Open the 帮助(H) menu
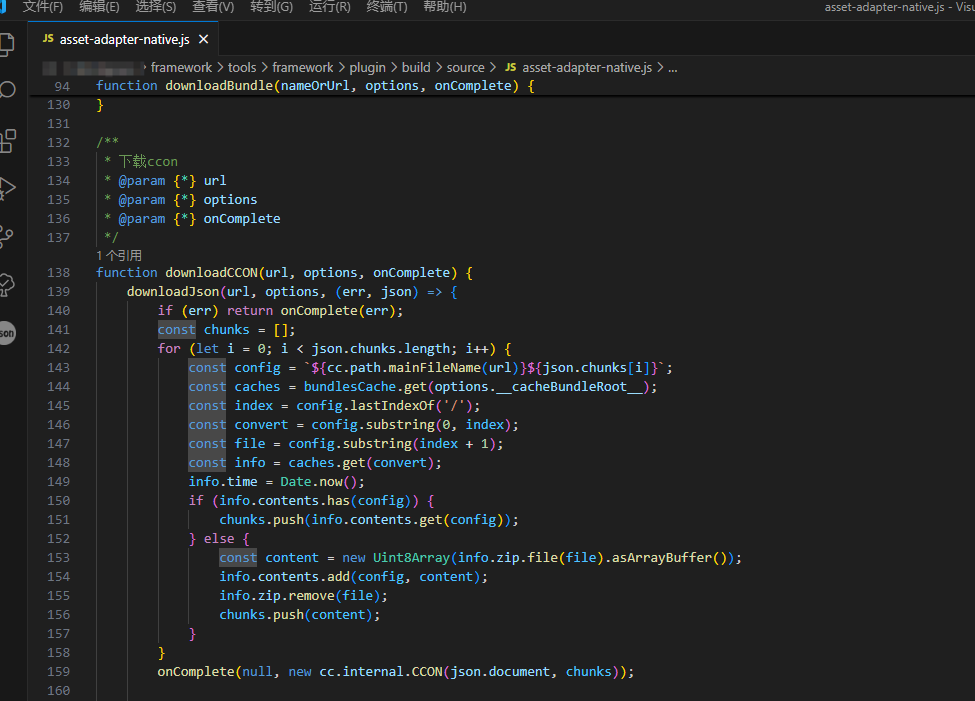The height and width of the screenshot is (701, 975). [444, 7]
